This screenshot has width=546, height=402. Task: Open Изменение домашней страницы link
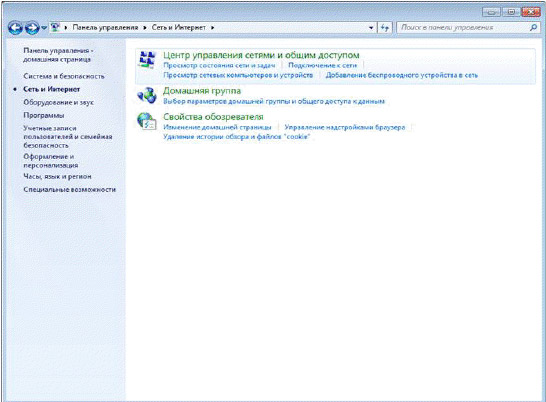coord(217,127)
